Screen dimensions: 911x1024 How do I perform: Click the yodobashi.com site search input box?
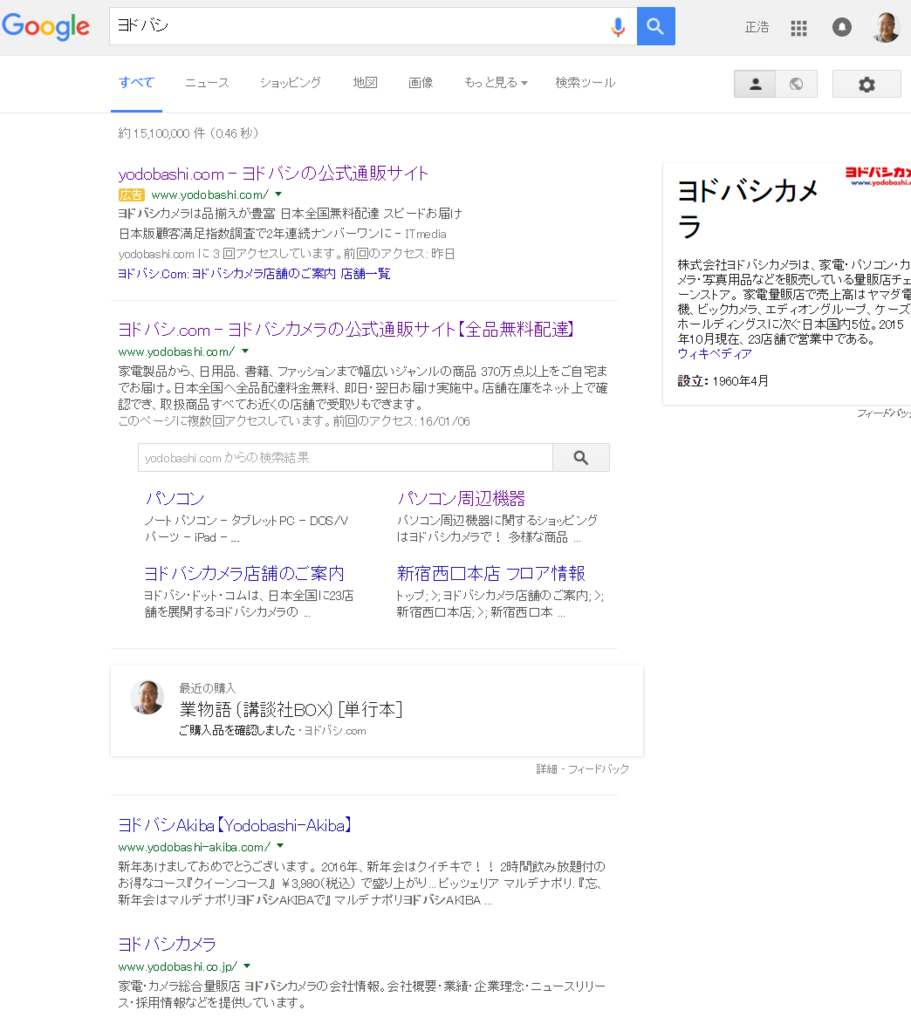pyautogui.click(x=345, y=458)
